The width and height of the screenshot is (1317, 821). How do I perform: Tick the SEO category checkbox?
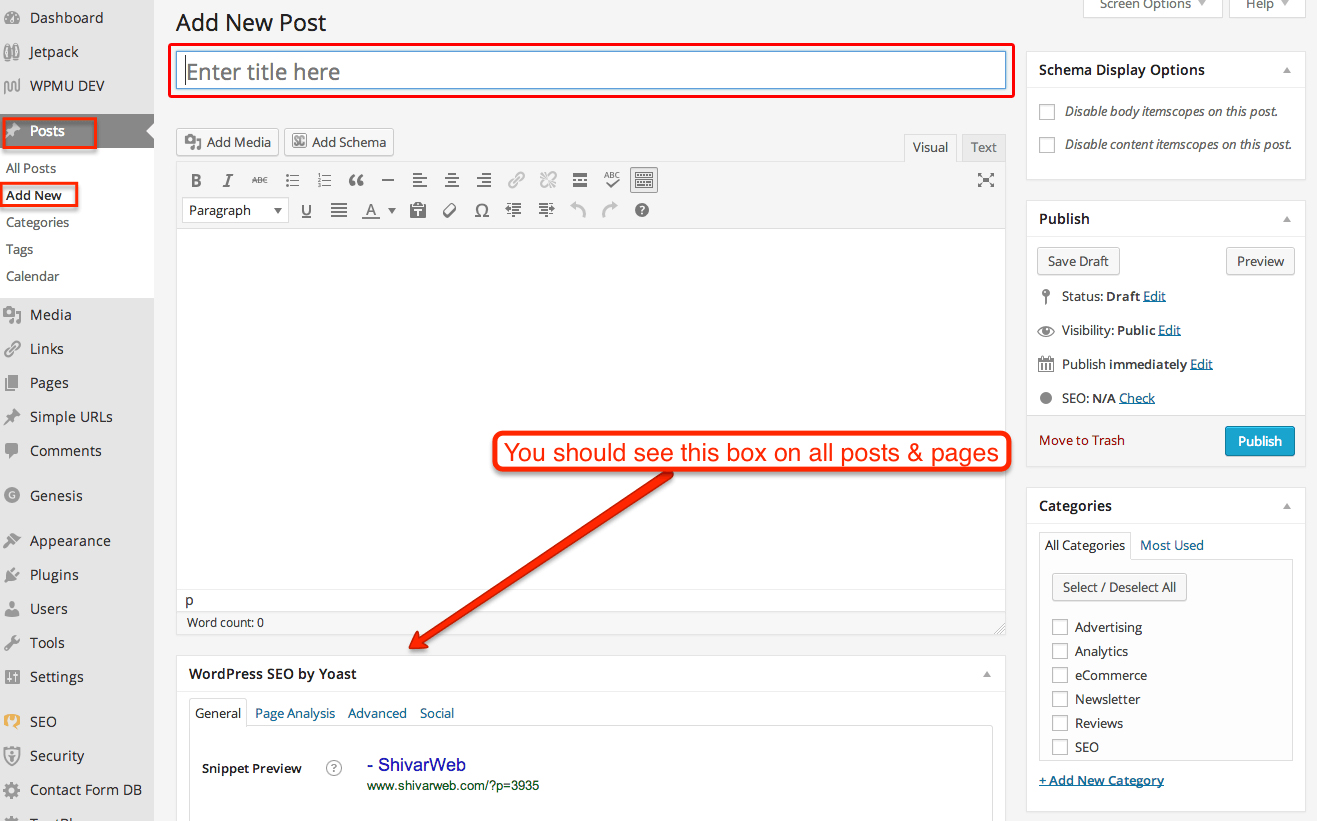coord(1060,747)
